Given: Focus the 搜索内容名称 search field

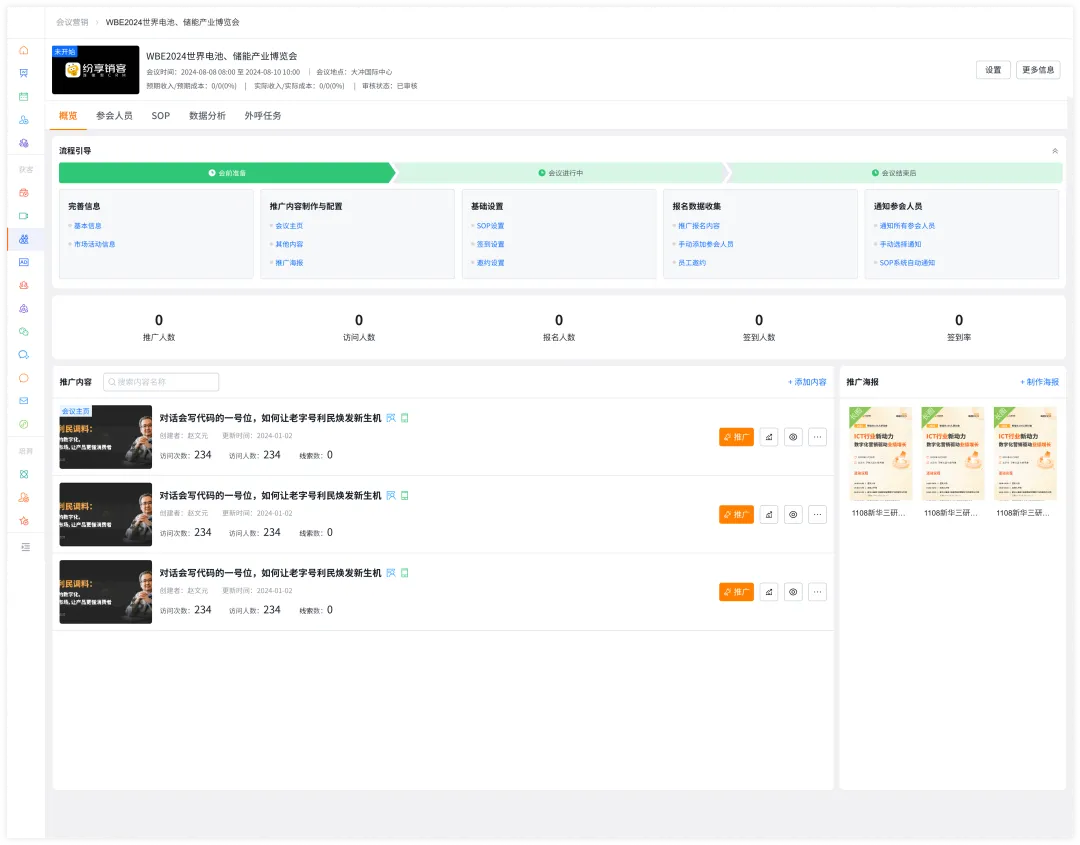Looking at the screenshot, I should click(x=161, y=382).
